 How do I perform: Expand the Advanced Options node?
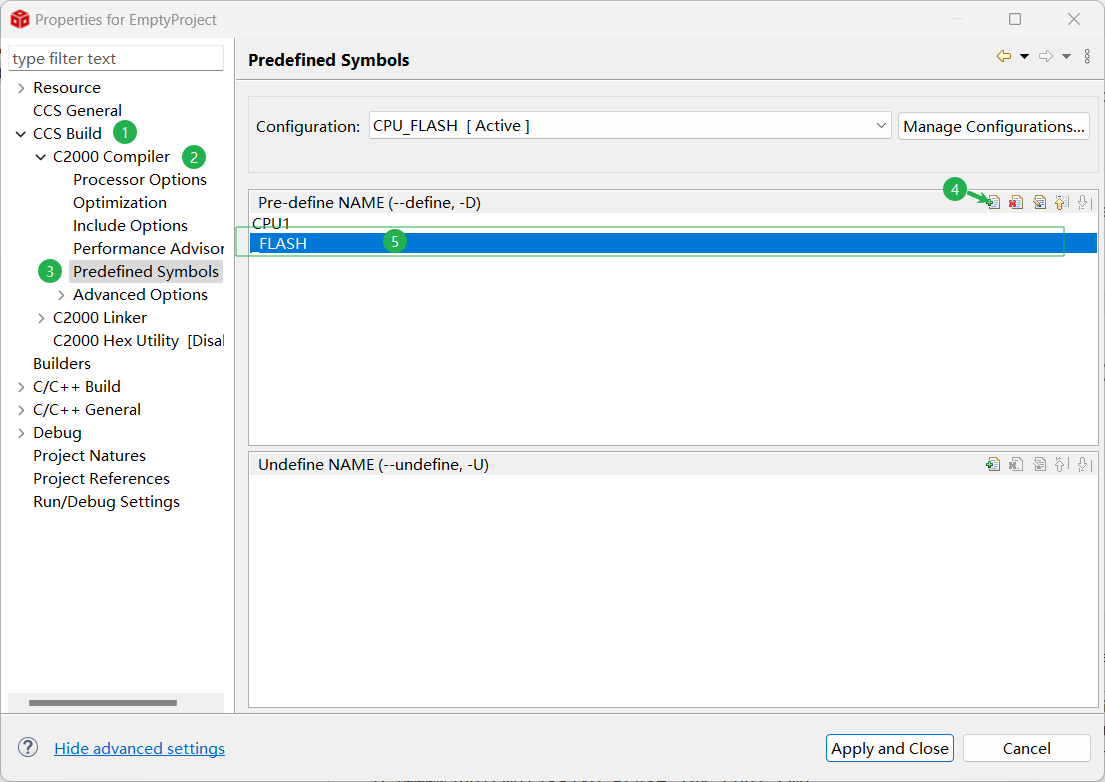61,295
